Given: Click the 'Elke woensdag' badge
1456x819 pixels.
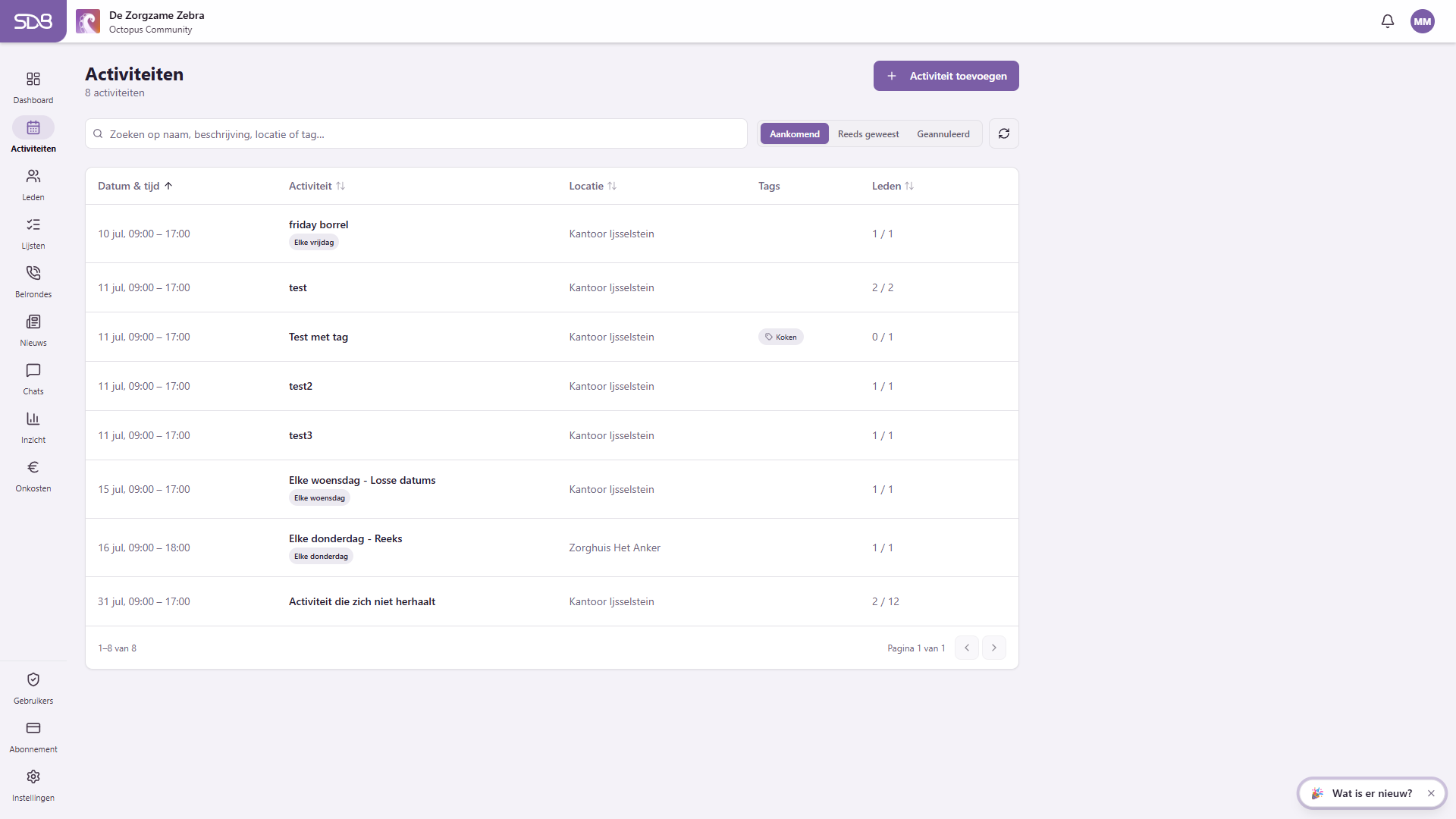Looking at the screenshot, I should click(319, 498).
